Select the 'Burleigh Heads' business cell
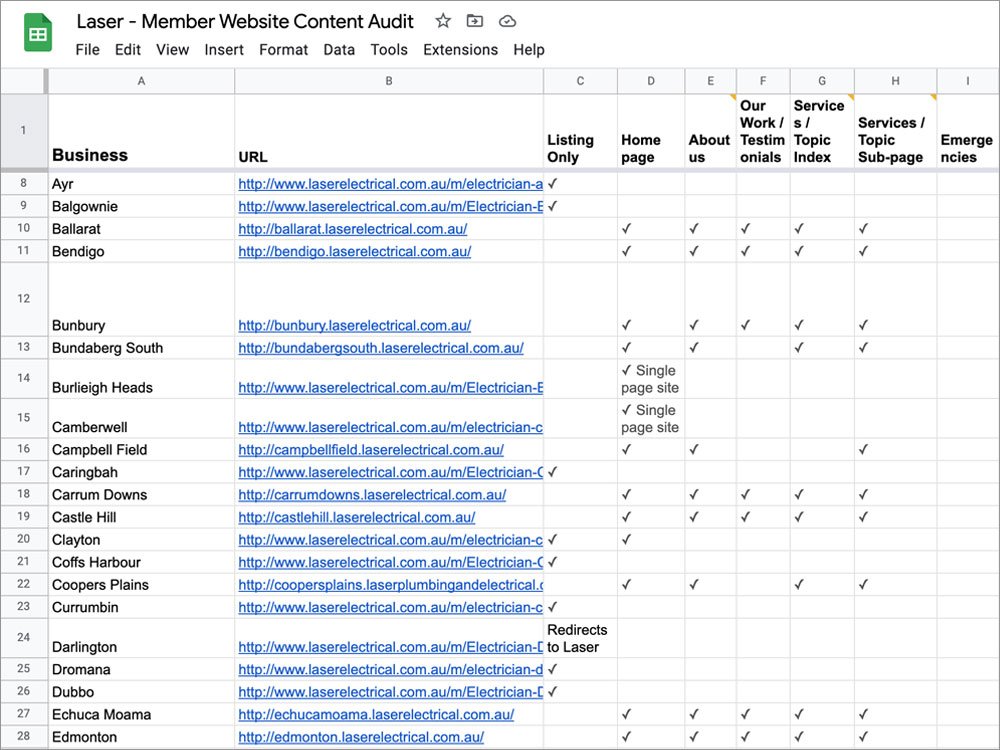This screenshot has height=750, width=1000. click(142, 379)
